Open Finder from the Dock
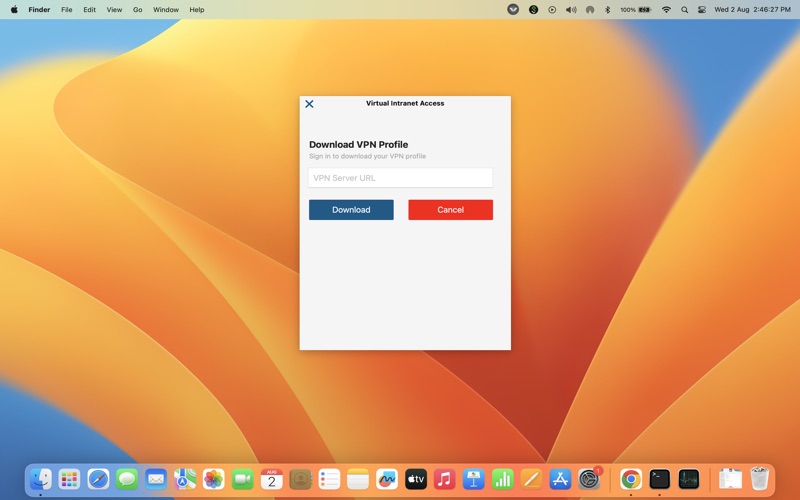Viewport: 800px width, 500px height. [x=40, y=479]
